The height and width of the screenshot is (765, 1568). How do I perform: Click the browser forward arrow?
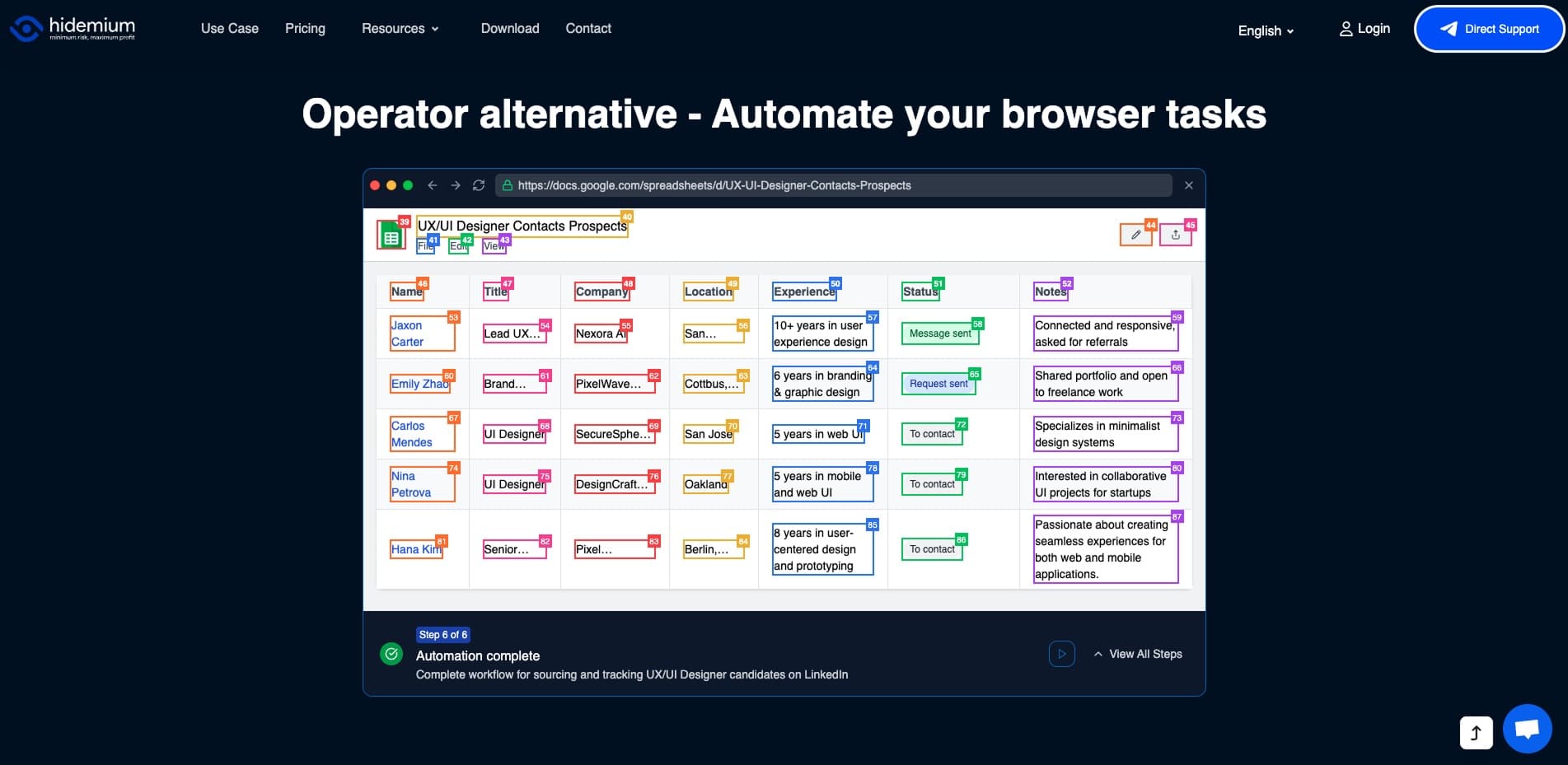click(x=456, y=185)
